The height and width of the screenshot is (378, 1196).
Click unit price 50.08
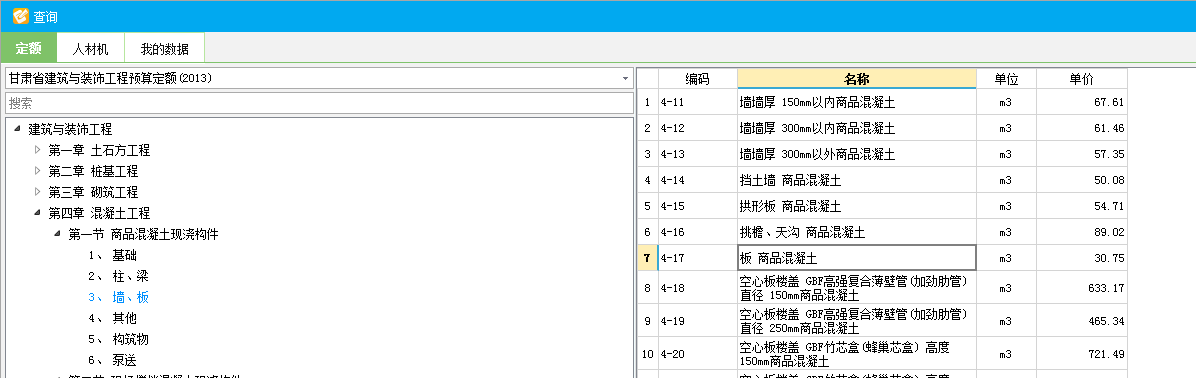click(x=1081, y=180)
